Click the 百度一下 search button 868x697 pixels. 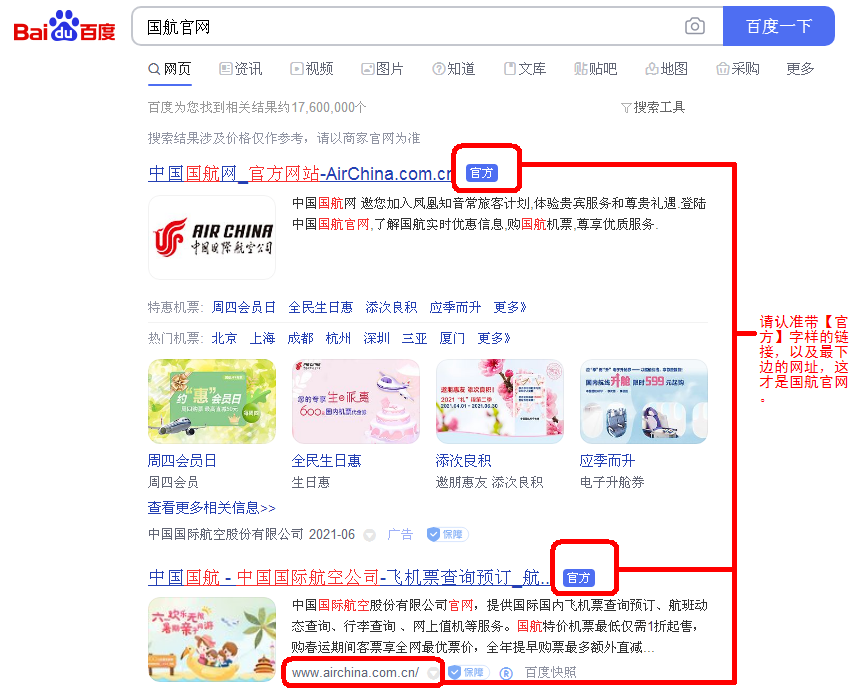point(778,26)
